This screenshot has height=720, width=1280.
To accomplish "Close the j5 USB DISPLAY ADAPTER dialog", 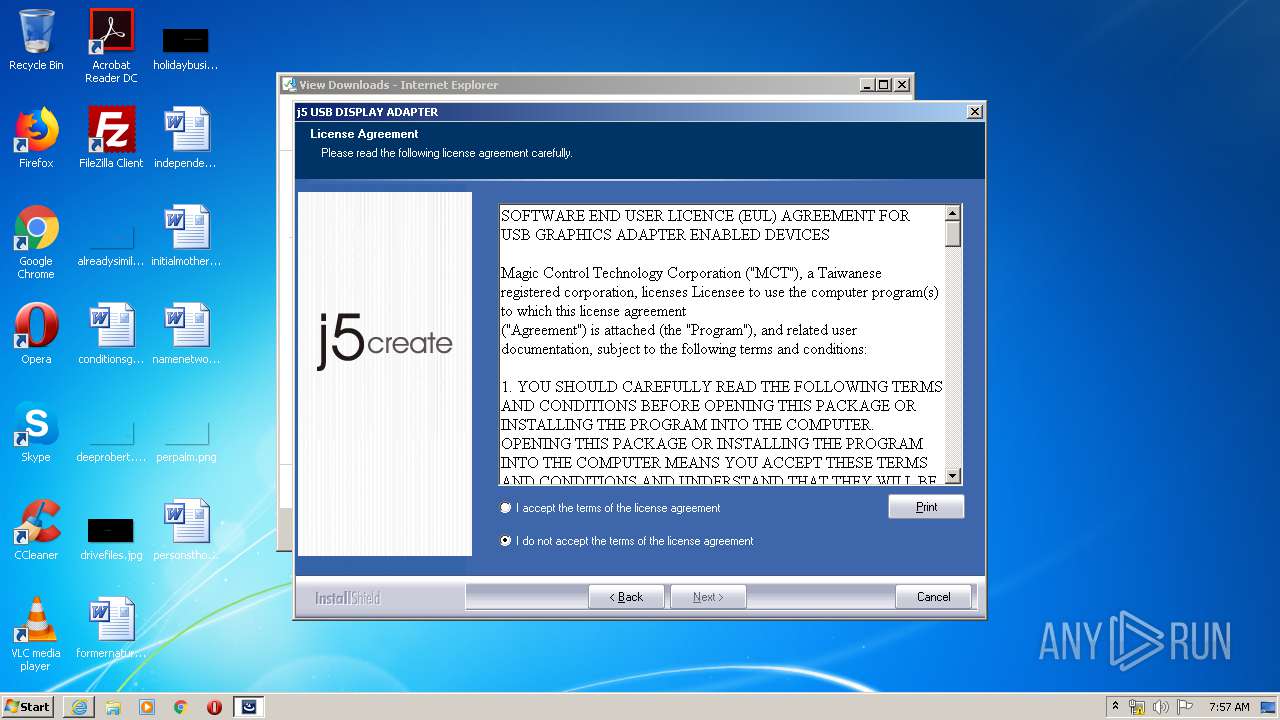I will click(x=974, y=112).
